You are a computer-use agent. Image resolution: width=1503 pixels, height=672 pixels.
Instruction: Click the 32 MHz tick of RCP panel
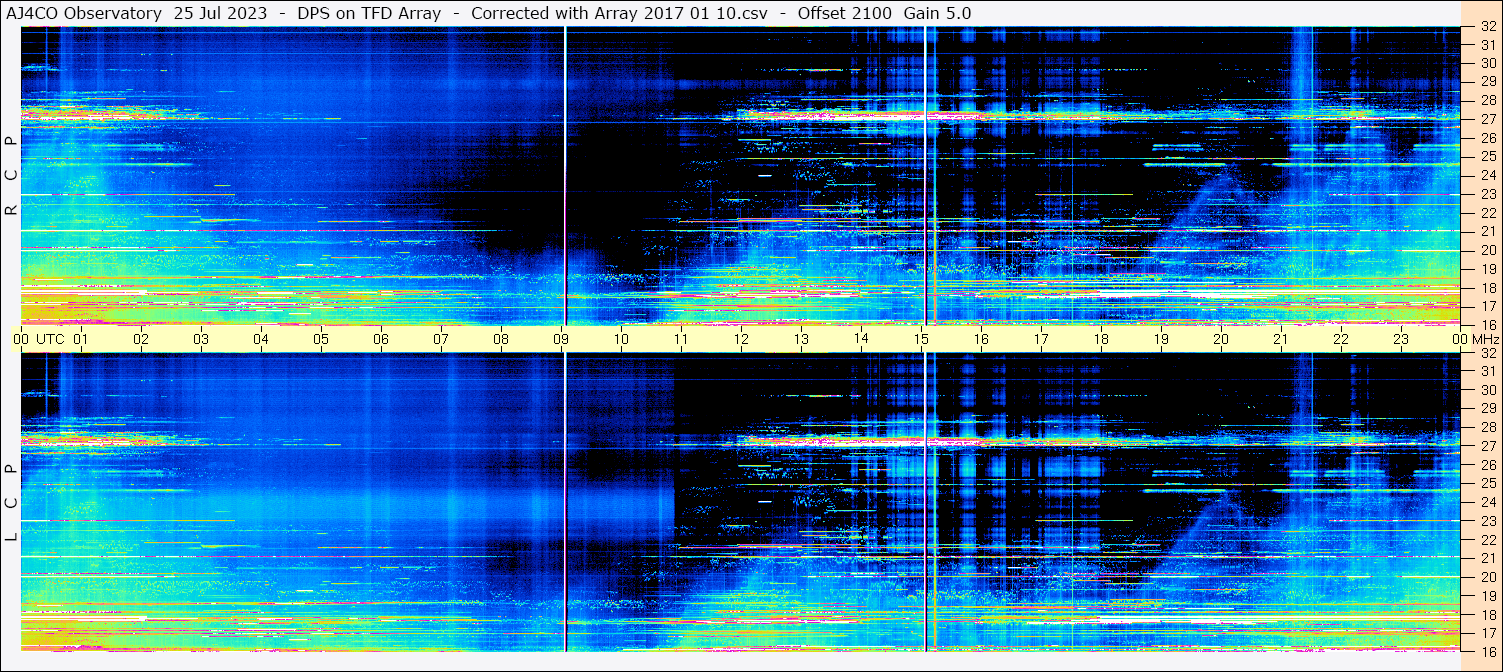click(x=1488, y=27)
